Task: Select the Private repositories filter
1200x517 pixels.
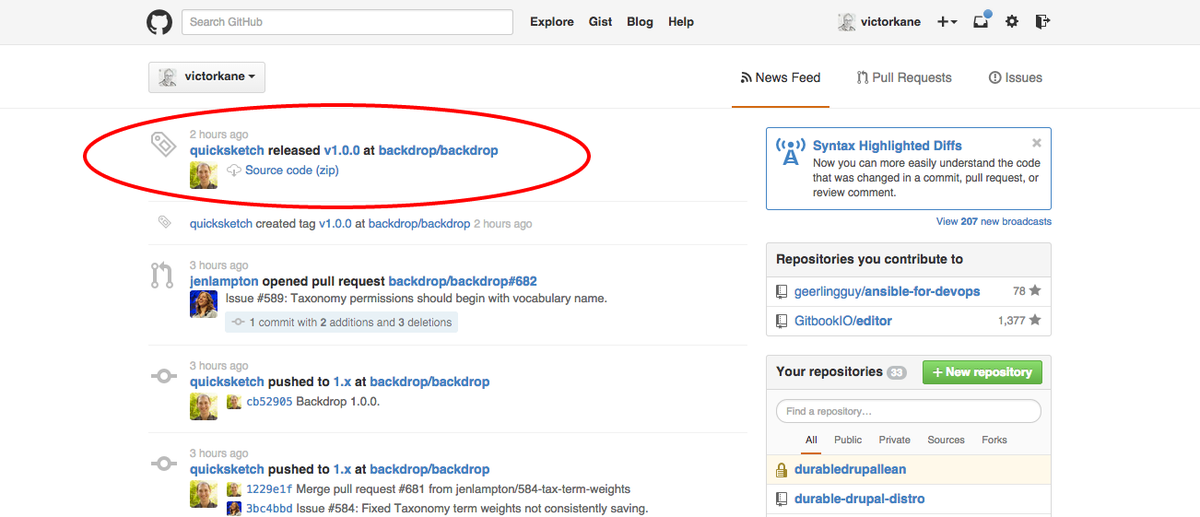Action: click(x=895, y=440)
